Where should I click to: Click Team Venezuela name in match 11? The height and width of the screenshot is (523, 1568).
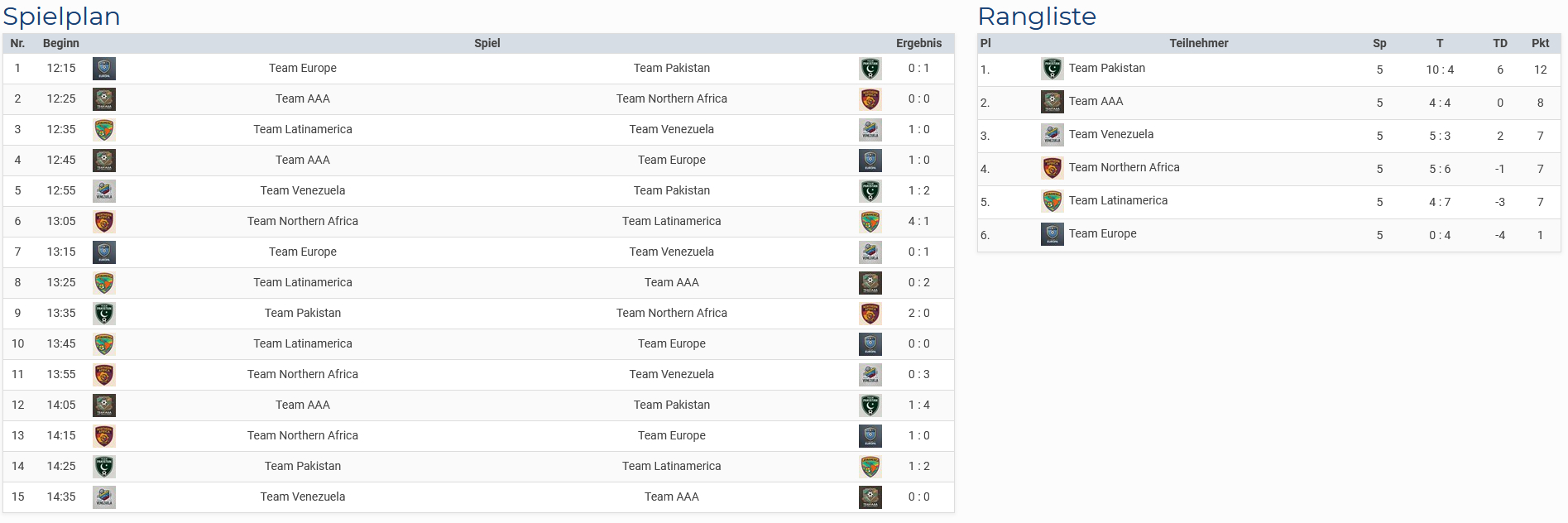point(671,374)
